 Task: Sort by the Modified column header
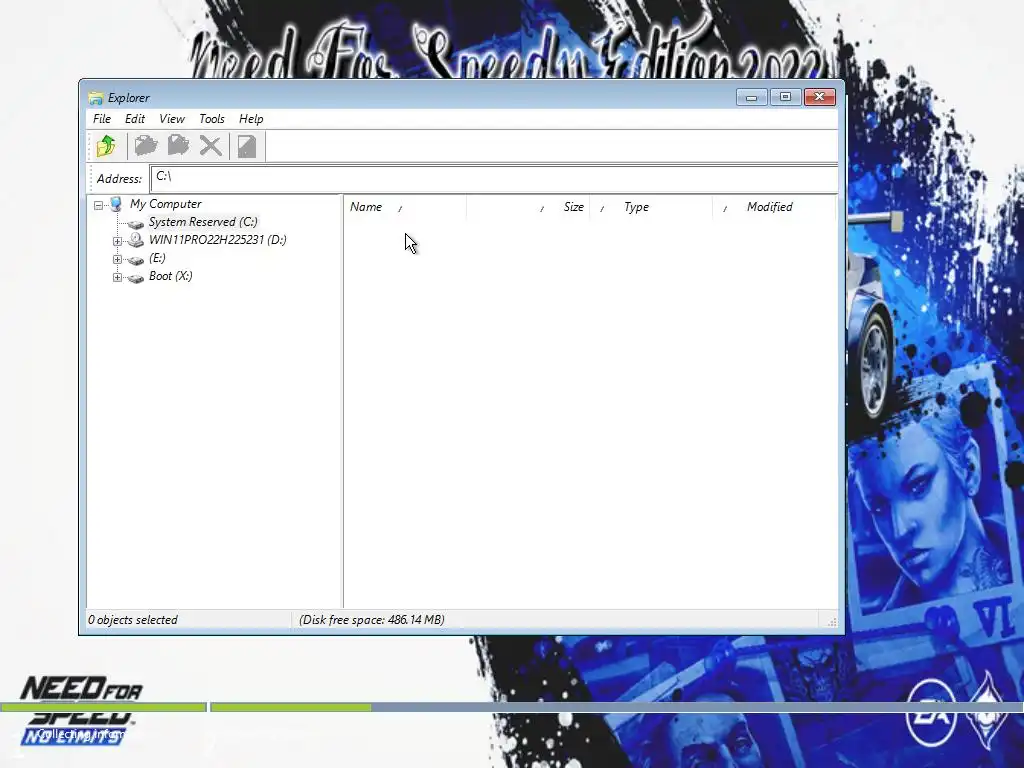[x=773, y=207]
